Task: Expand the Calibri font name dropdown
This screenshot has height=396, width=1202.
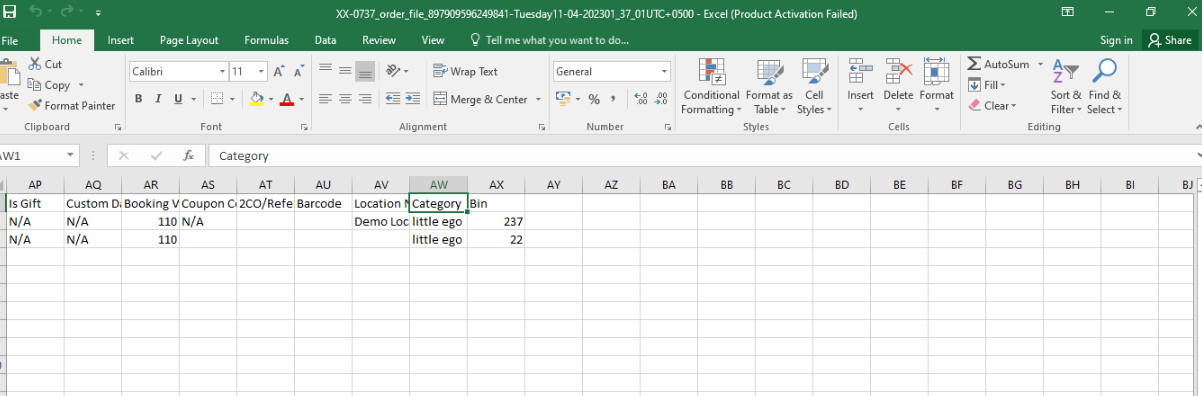Action: point(222,72)
